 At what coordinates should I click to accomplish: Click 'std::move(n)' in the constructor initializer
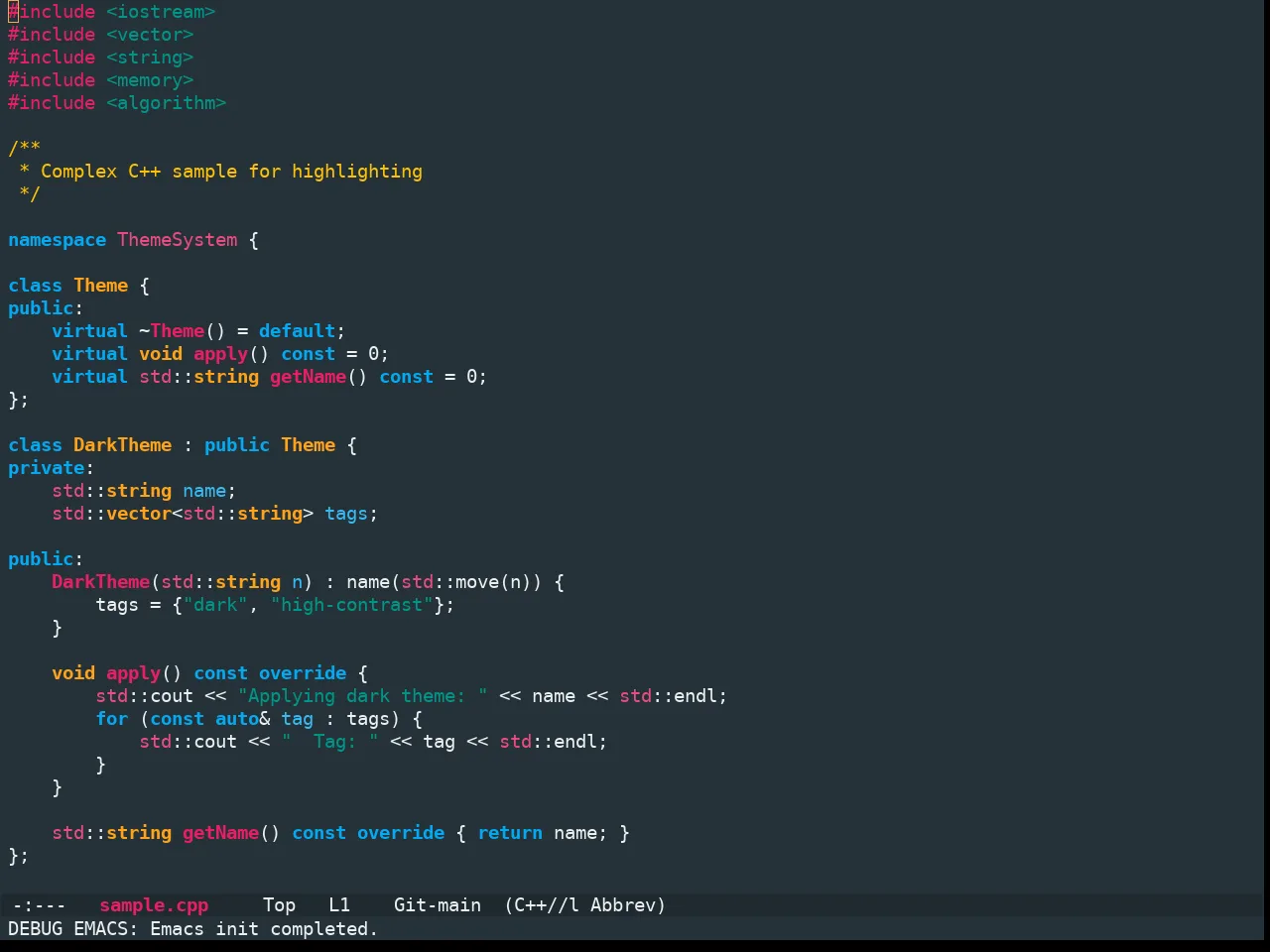point(466,582)
